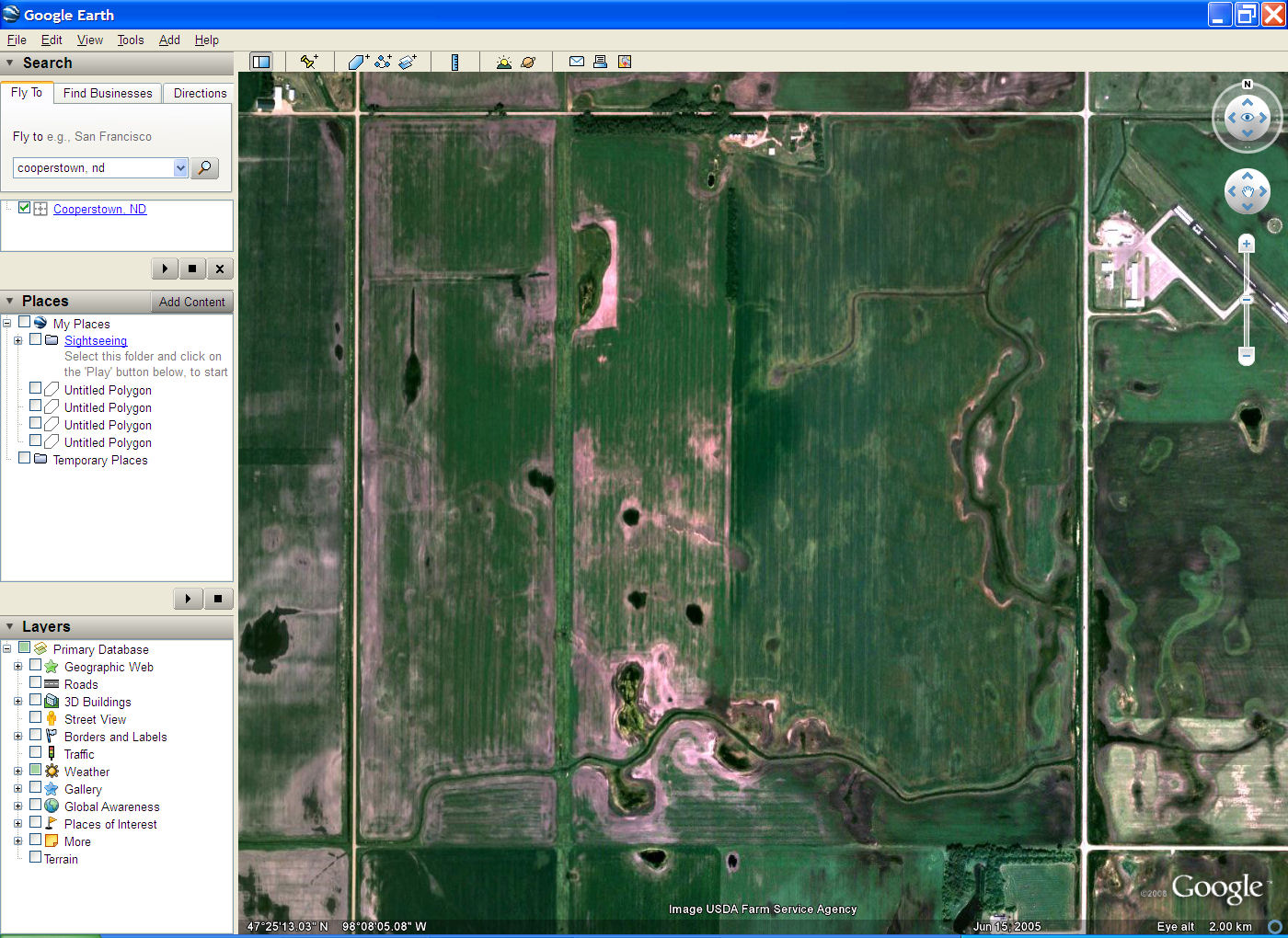Enable the Roads layer checkbox
This screenshot has height=938, width=1288.
(35, 682)
